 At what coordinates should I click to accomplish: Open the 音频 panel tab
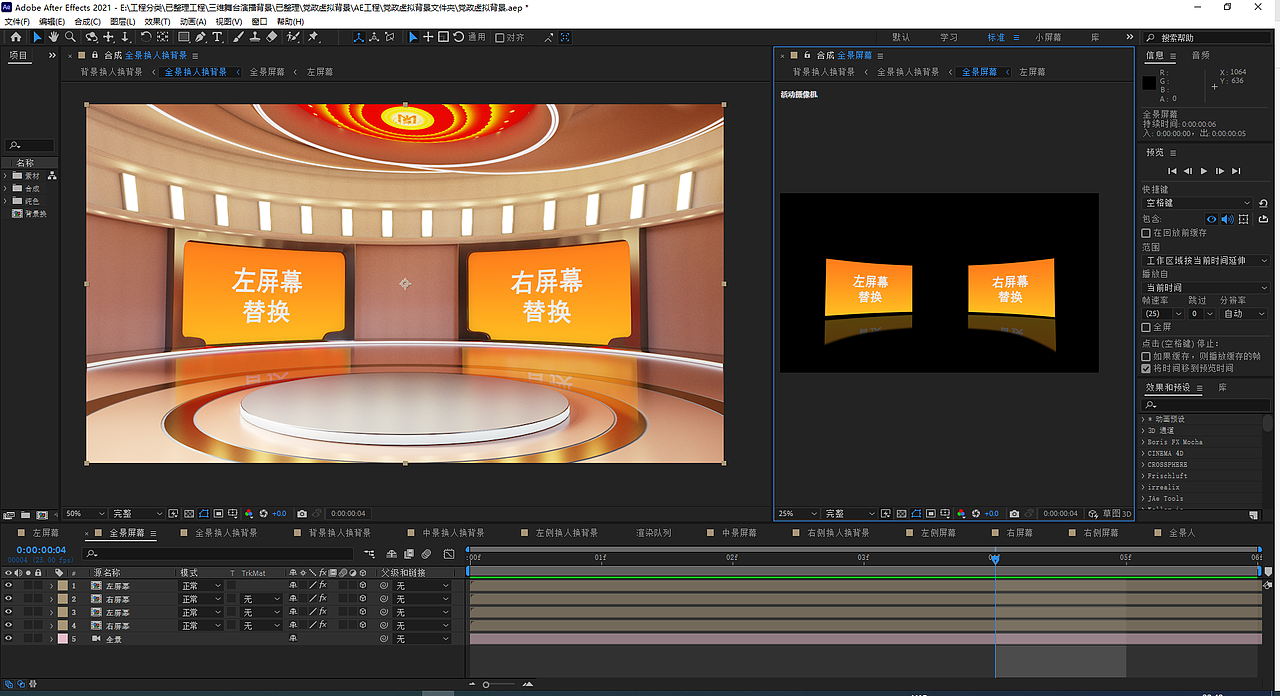1202,56
